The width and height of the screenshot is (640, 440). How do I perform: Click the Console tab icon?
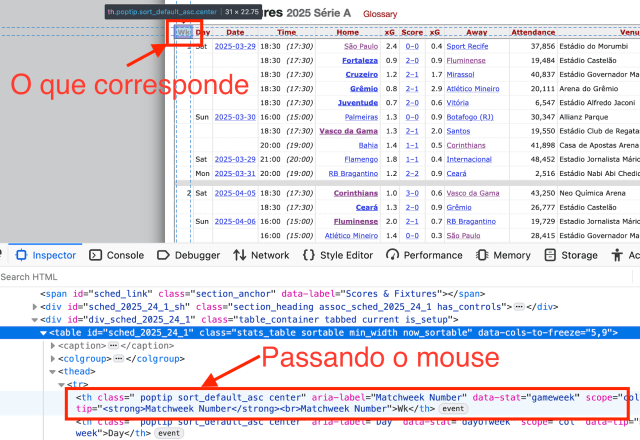coord(95,255)
